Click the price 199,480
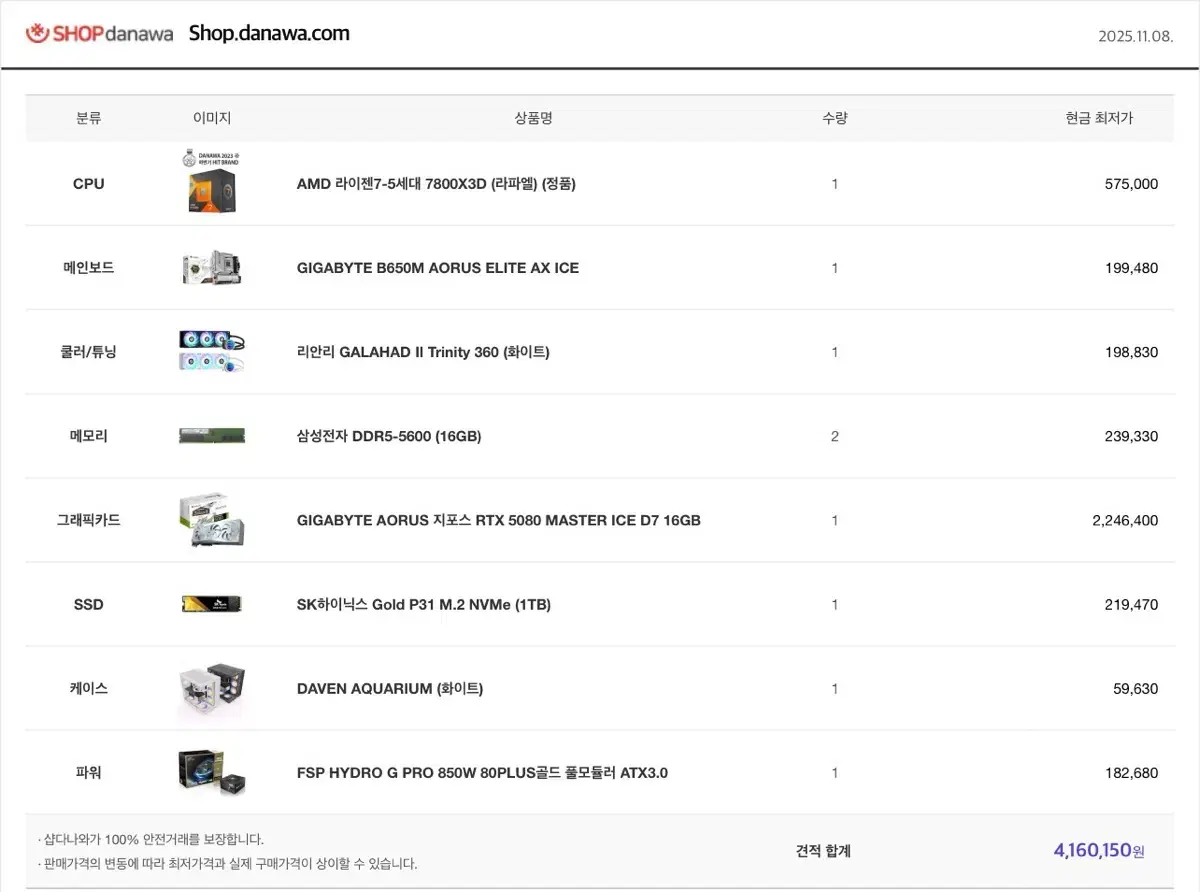Image resolution: width=1200 pixels, height=892 pixels. 1130,268
